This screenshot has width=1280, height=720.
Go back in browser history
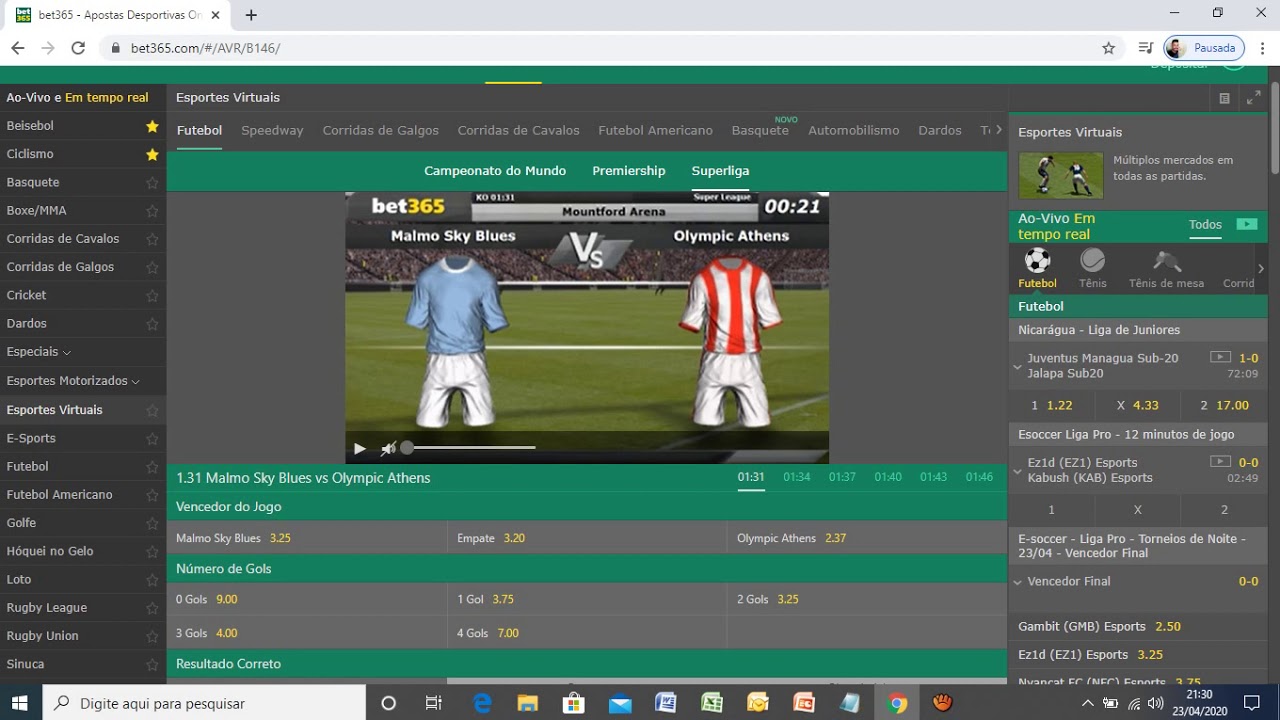(x=17, y=48)
